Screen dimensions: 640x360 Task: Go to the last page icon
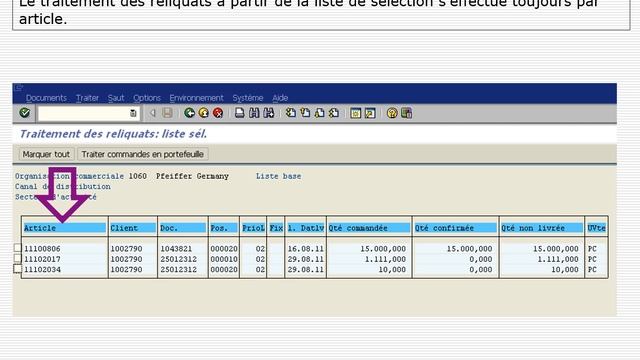click(334, 113)
